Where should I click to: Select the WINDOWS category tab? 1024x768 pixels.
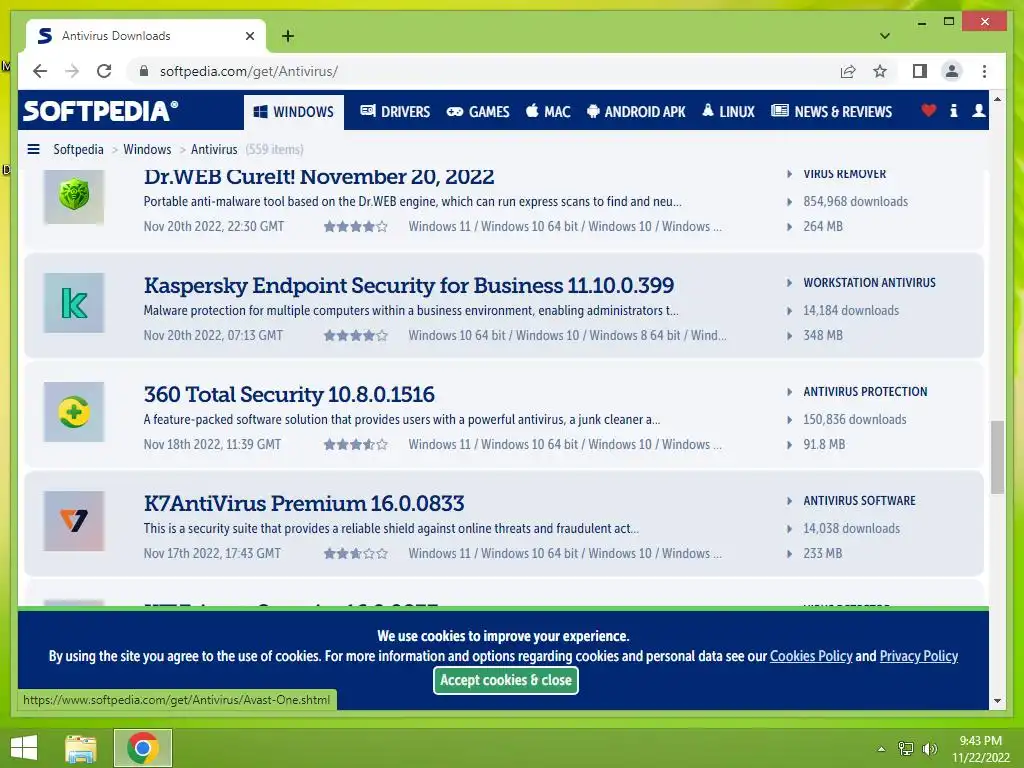[x=294, y=112]
